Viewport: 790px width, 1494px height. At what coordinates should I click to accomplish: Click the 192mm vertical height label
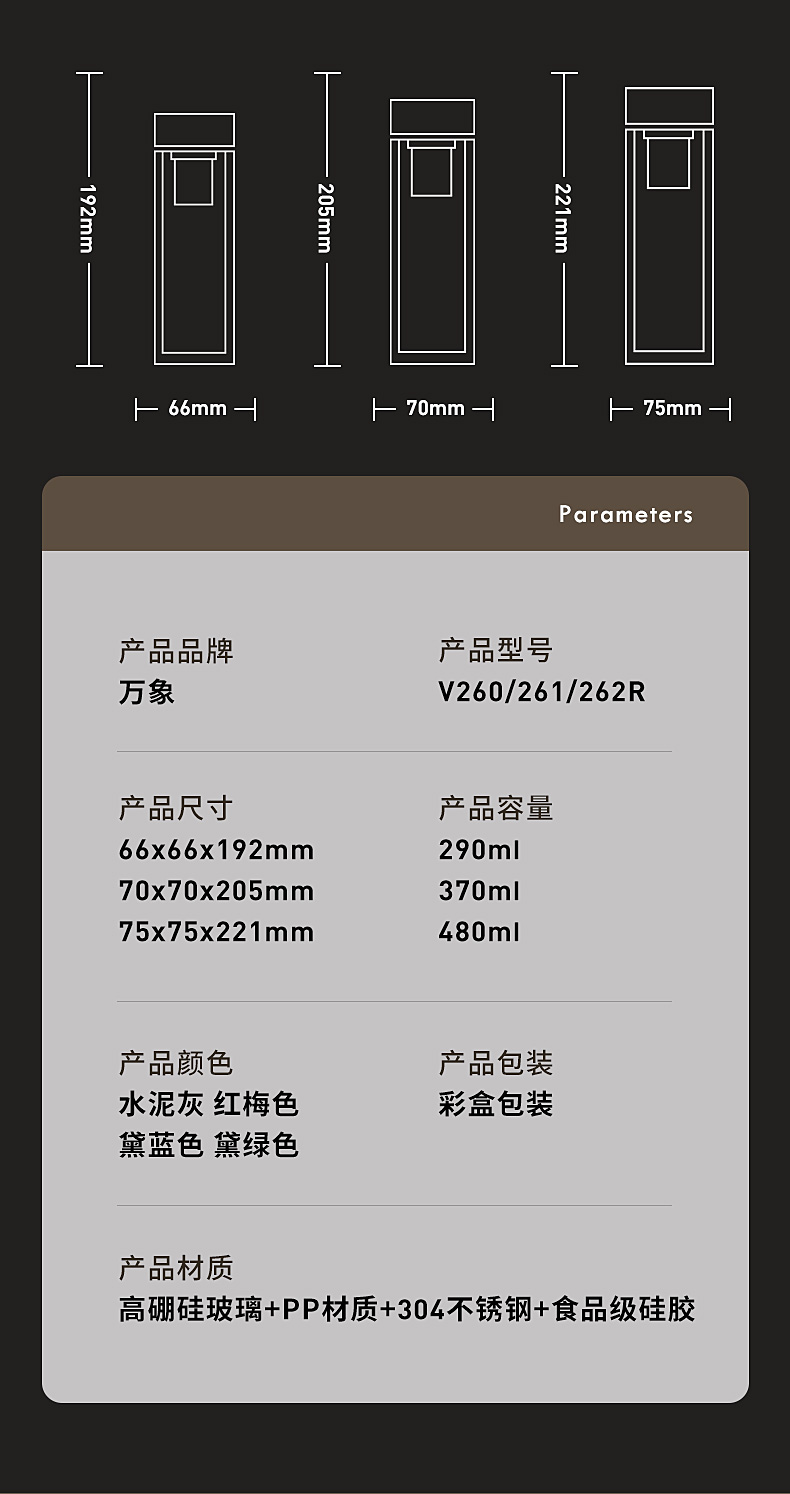tap(88, 218)
